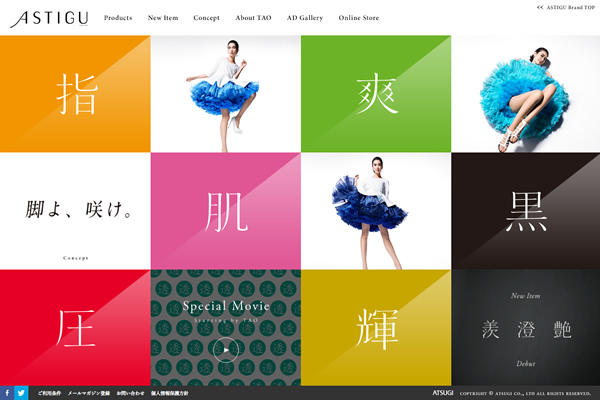The width and height of the screenshot is (600, 400).
Task: Click the ASTIGU logo
Action: (46, 18)
